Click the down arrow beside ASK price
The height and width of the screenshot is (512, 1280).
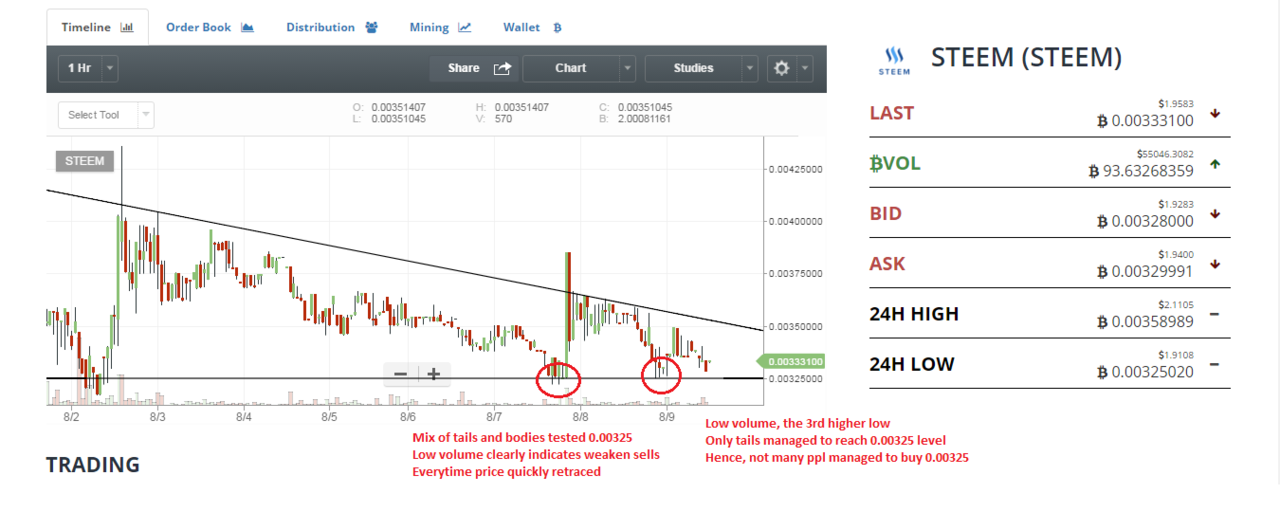coord(1215,264)
